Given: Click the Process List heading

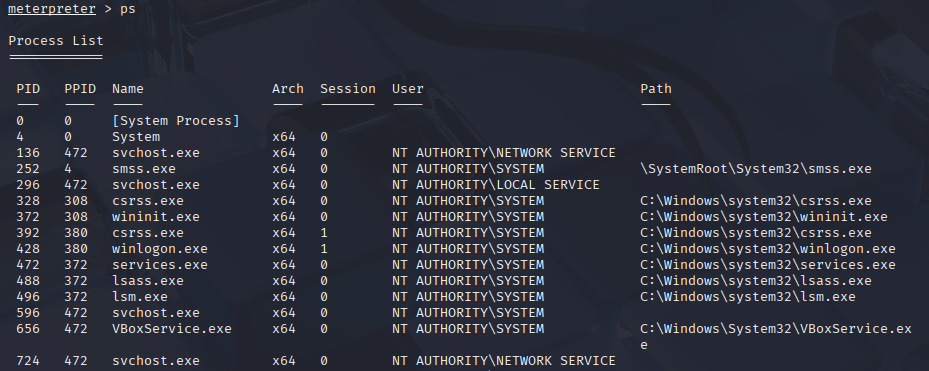Looking at the screenshot, I should tap(56, 41).
